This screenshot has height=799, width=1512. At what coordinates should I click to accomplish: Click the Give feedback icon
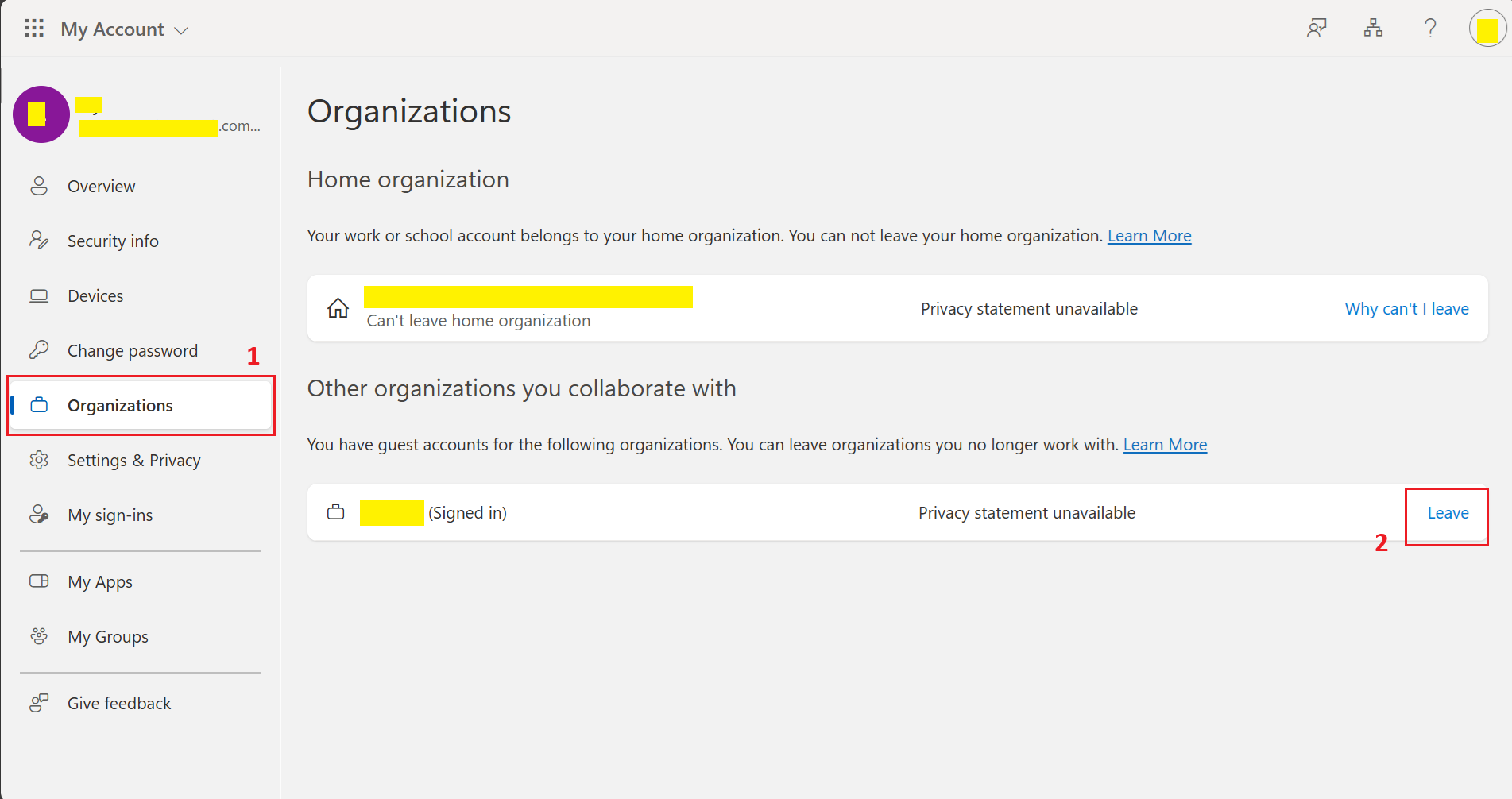(38, 702)
